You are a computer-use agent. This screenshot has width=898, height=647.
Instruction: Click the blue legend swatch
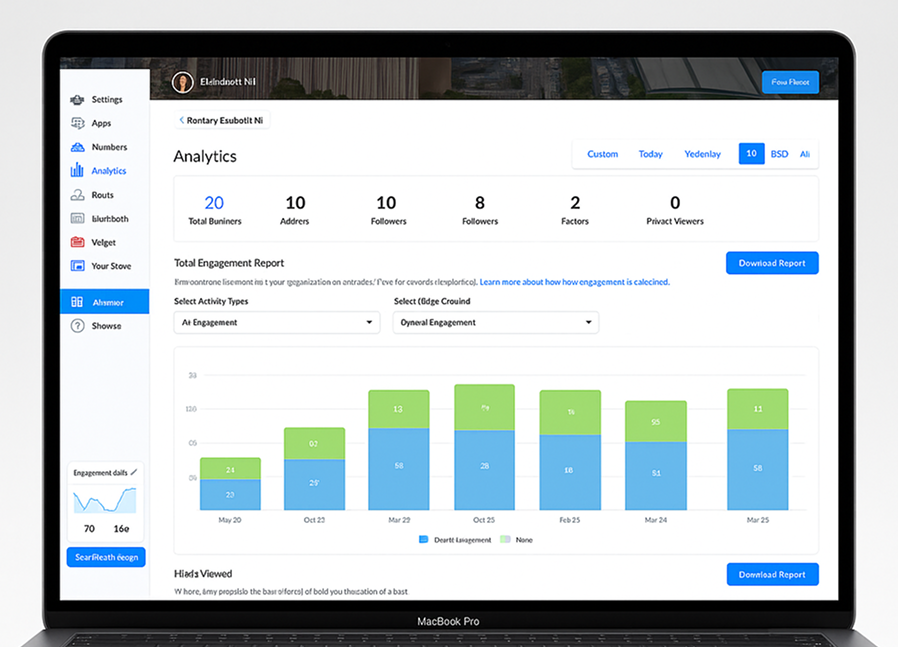tap(424, 539)
